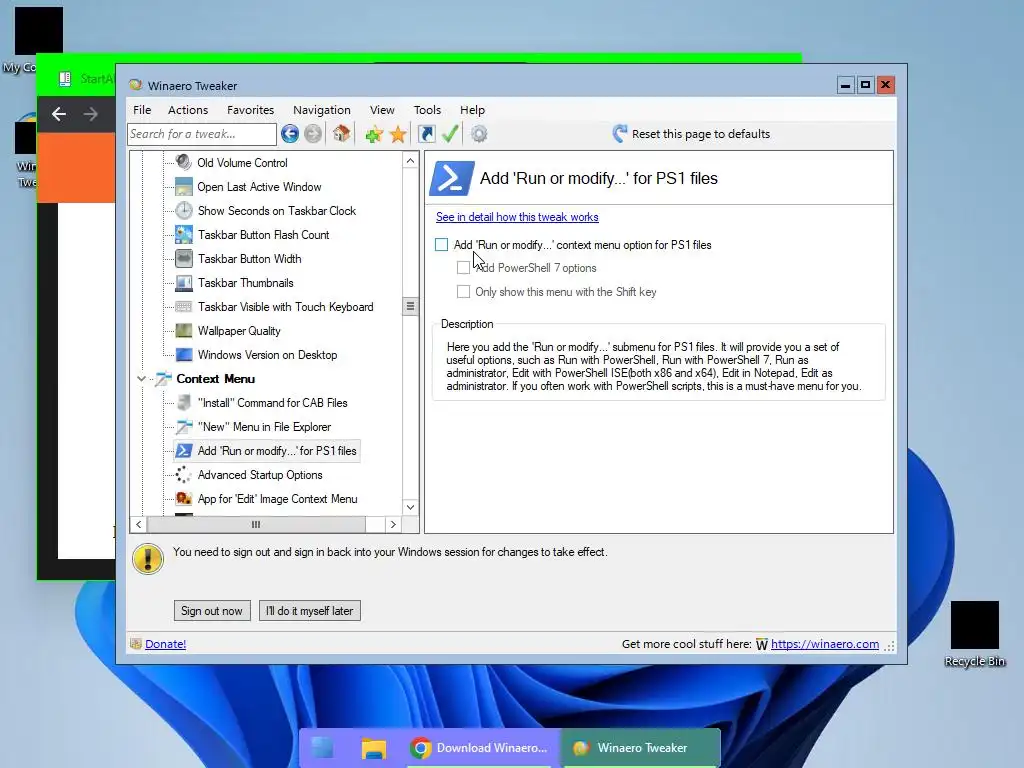Click the Advanced Startup Options spinner icon

pos(184,475)
